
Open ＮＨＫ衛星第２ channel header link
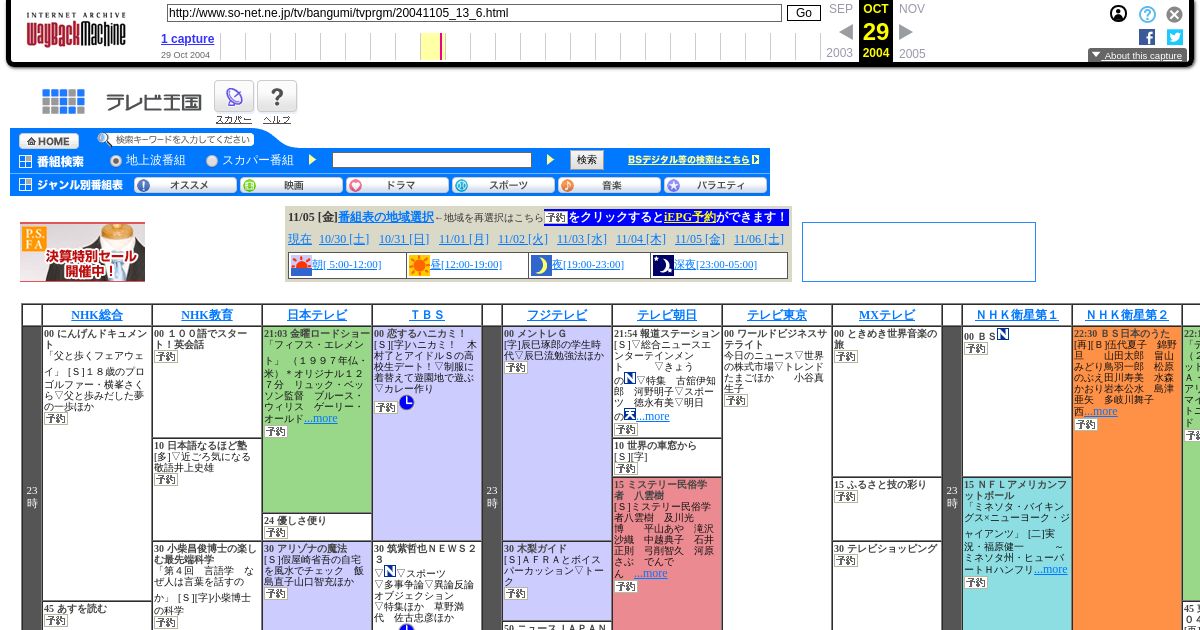click(1127, 315)
